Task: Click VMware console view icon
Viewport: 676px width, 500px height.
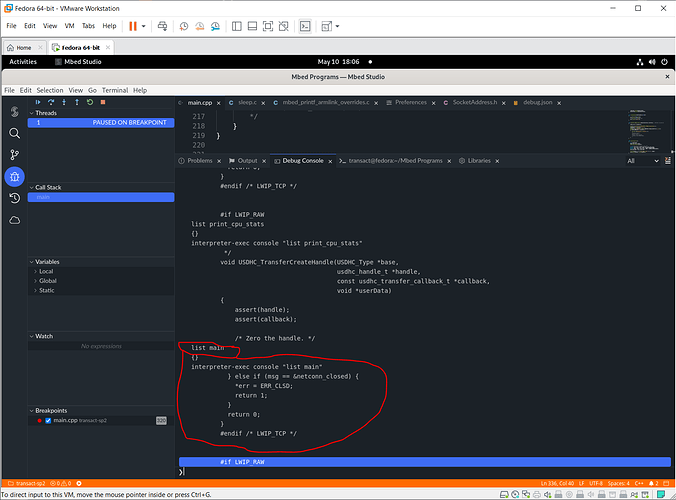Action: 305,26
